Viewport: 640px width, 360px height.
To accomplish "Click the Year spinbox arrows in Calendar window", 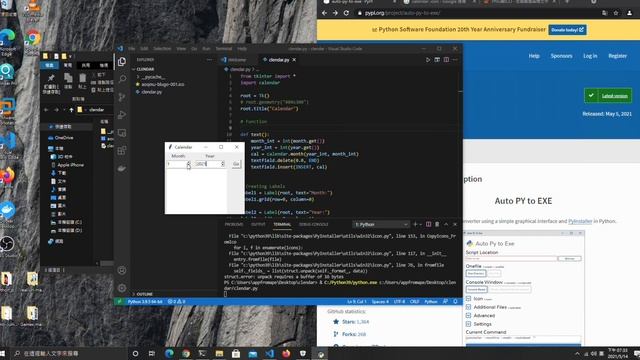I will point(222,164).
